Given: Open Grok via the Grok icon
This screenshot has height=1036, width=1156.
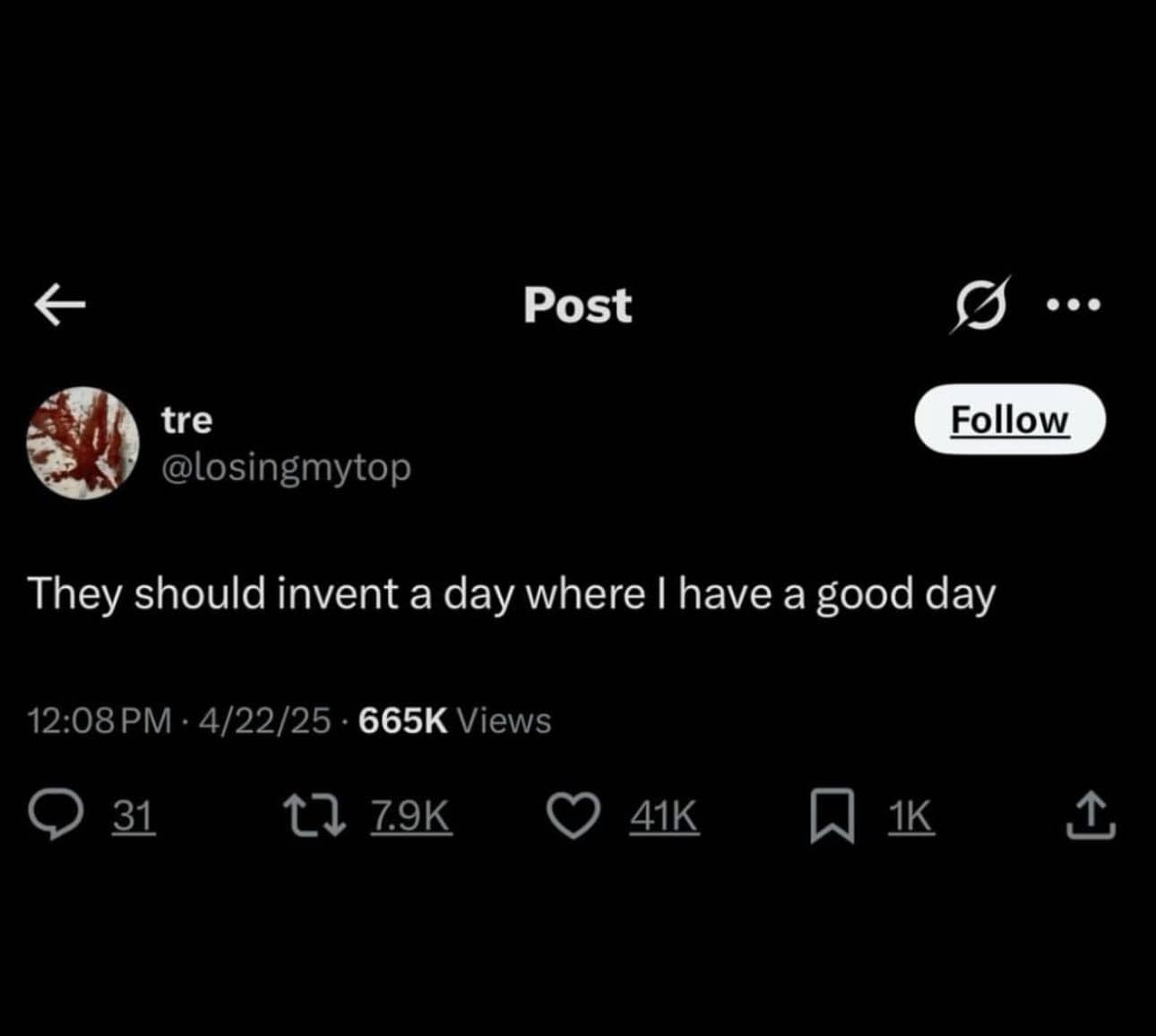Looking at the screenshot, I should pyautogui.click(x=981, y=305).
